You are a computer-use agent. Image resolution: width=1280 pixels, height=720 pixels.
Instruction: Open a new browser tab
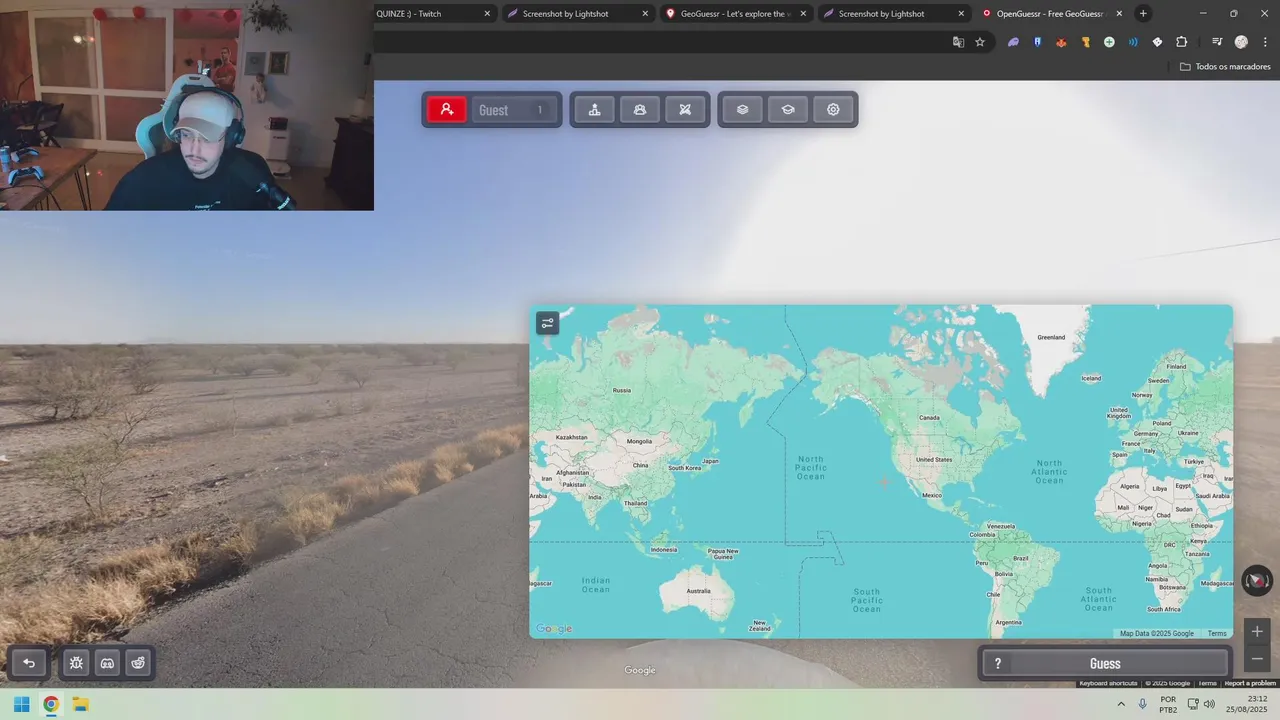pos(1143,14)
